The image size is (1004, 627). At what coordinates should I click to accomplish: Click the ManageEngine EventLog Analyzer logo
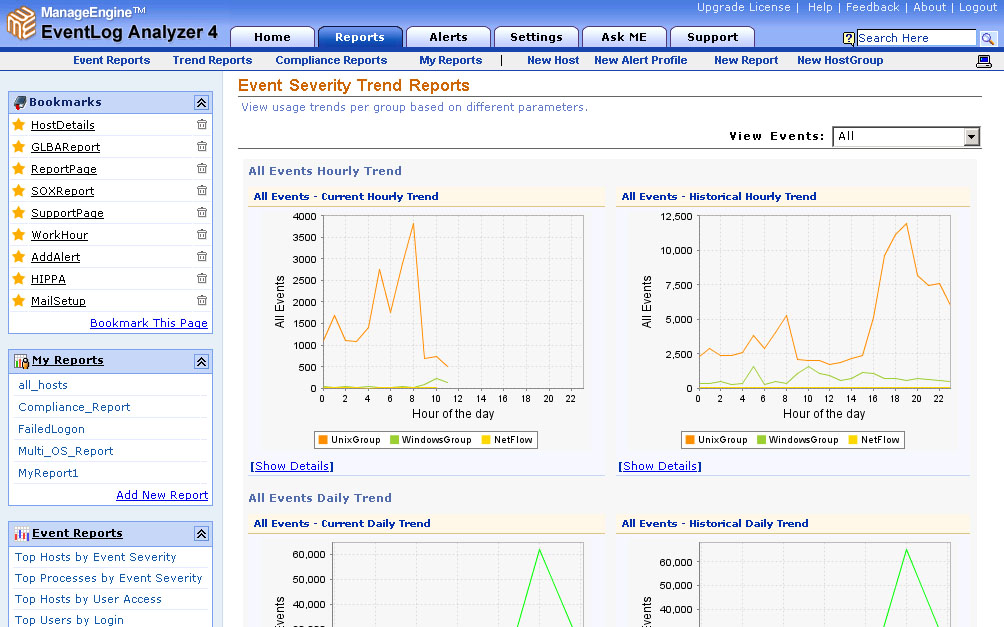pyautogui.click(x=112, y=23)
